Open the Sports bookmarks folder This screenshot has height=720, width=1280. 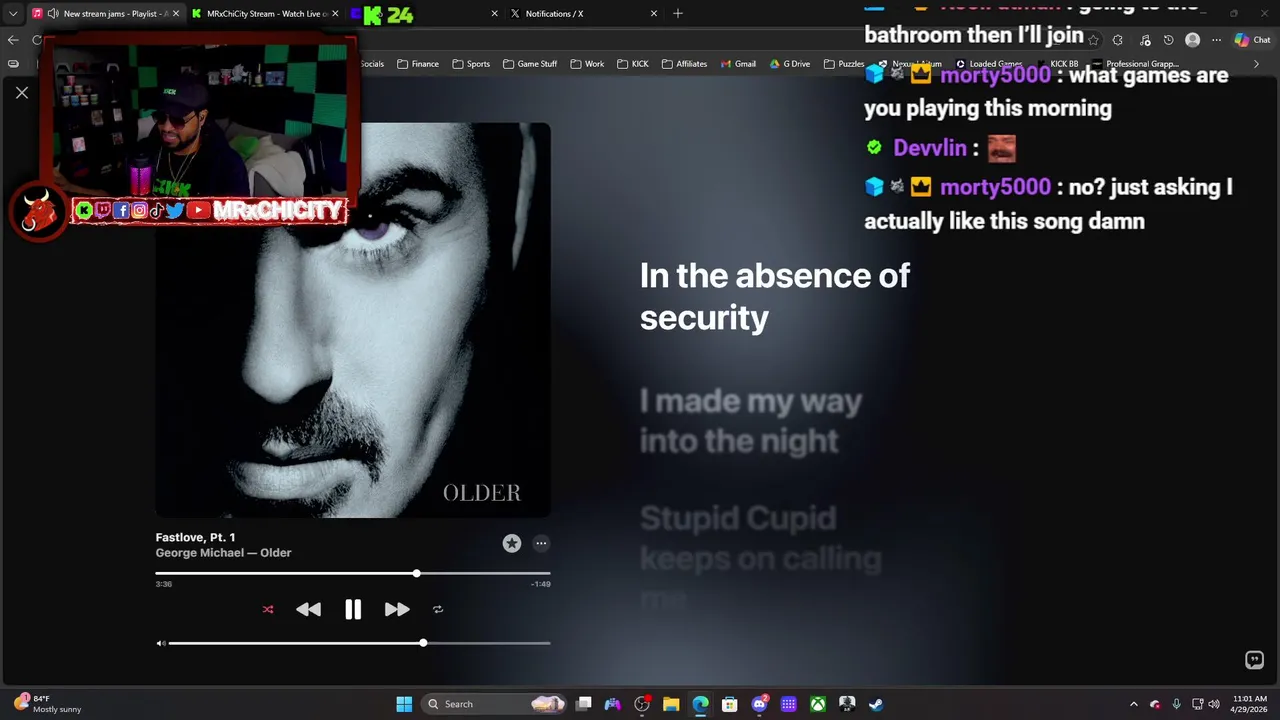click(x=471, y=64)
